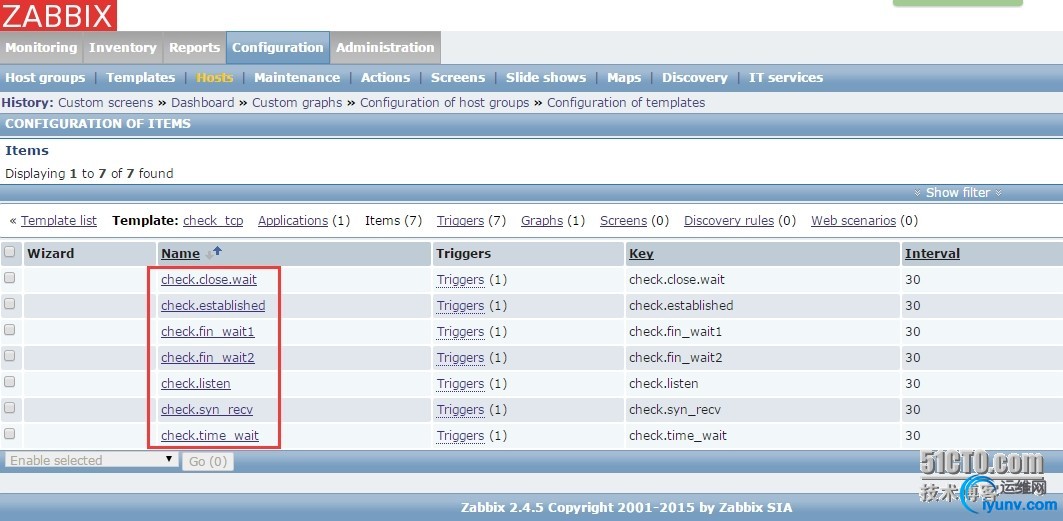Open the Administration tab
Screen dimensions: 1063x521
coord(385,47)
